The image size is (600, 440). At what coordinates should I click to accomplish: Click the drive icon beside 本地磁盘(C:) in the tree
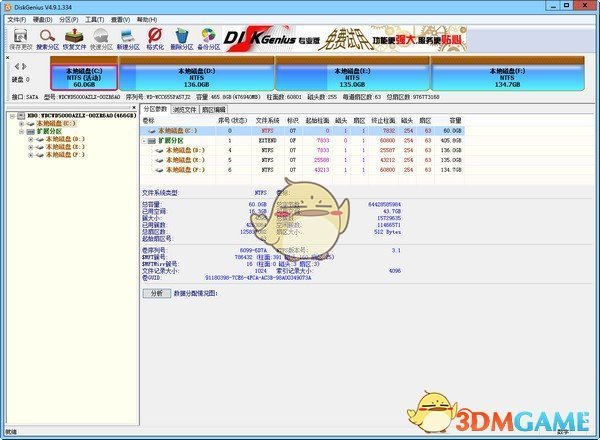31,124
